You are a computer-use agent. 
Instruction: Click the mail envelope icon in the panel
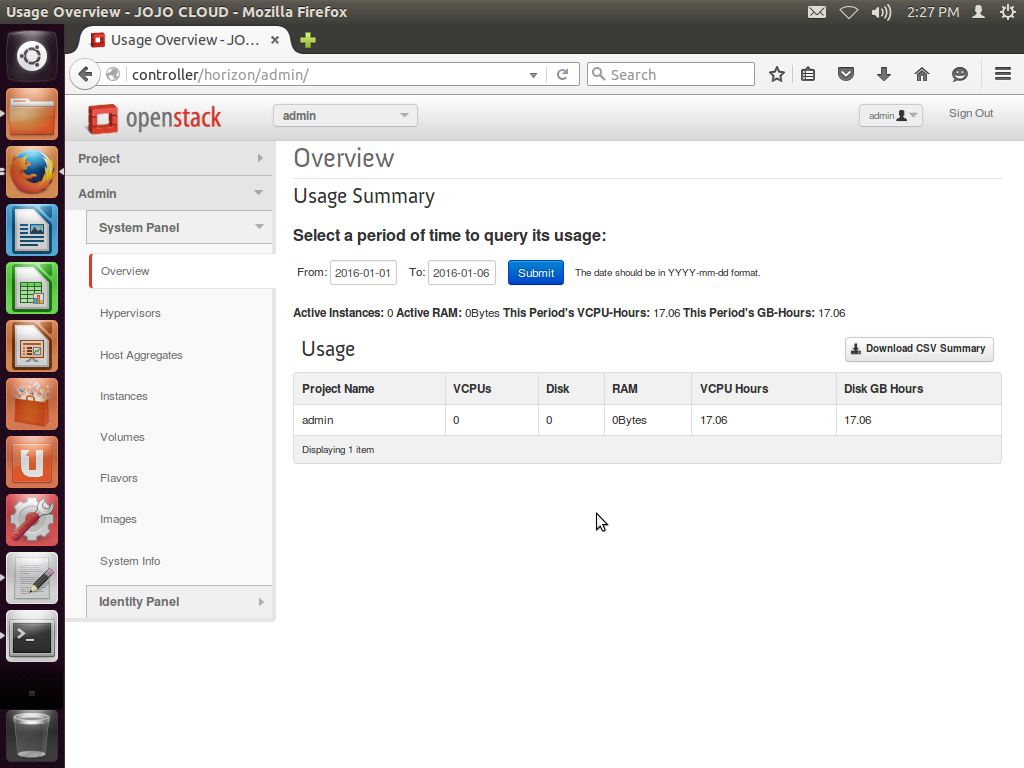[817, 12]
